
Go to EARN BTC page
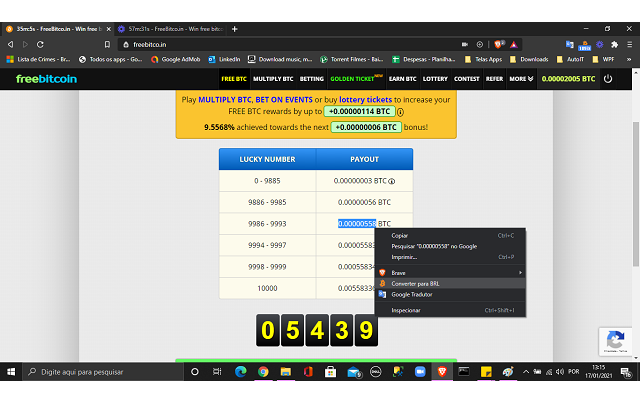click(402, 79)
